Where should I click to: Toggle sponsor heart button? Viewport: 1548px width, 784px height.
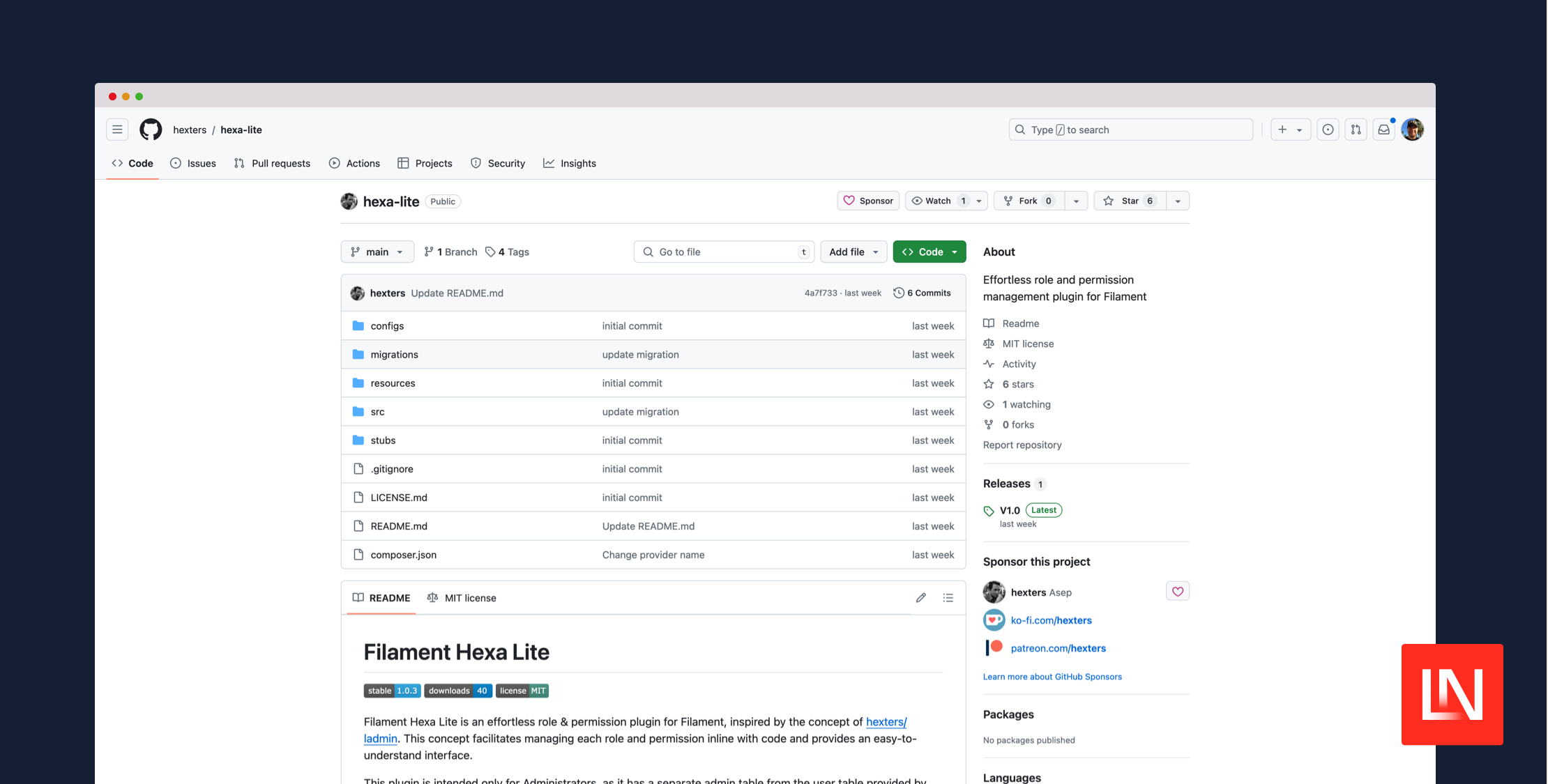click(x=1178, y=591)
